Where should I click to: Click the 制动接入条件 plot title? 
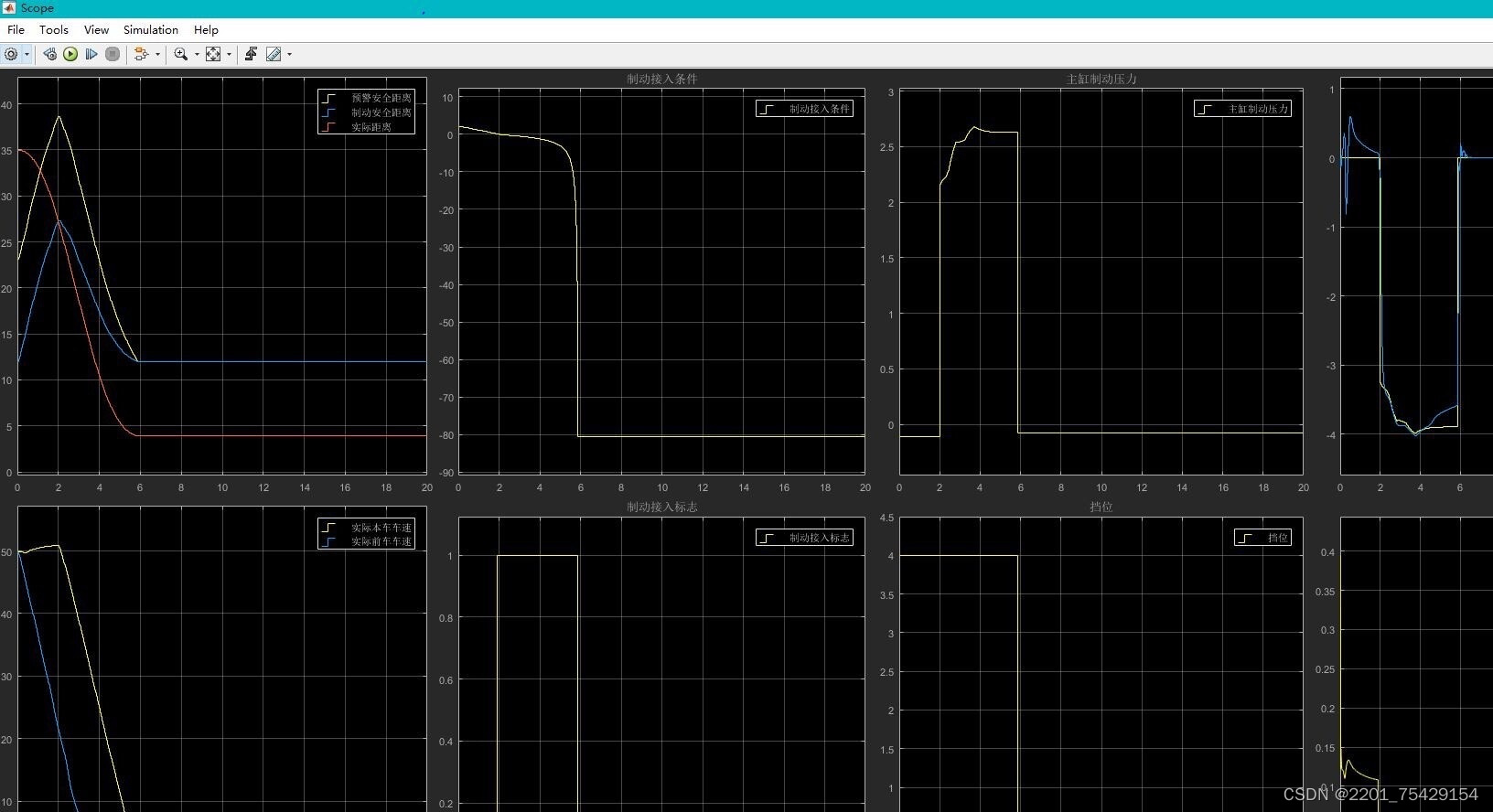click(662, 80)
